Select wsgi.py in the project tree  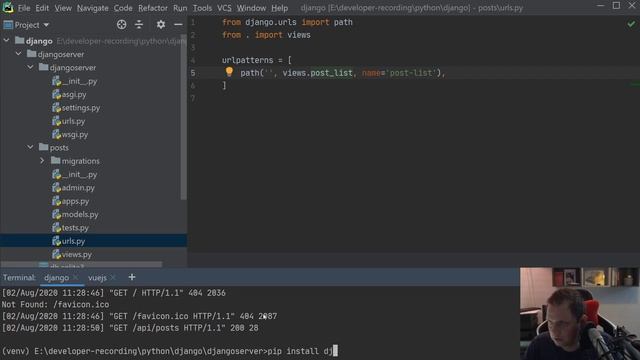(74, 134)
